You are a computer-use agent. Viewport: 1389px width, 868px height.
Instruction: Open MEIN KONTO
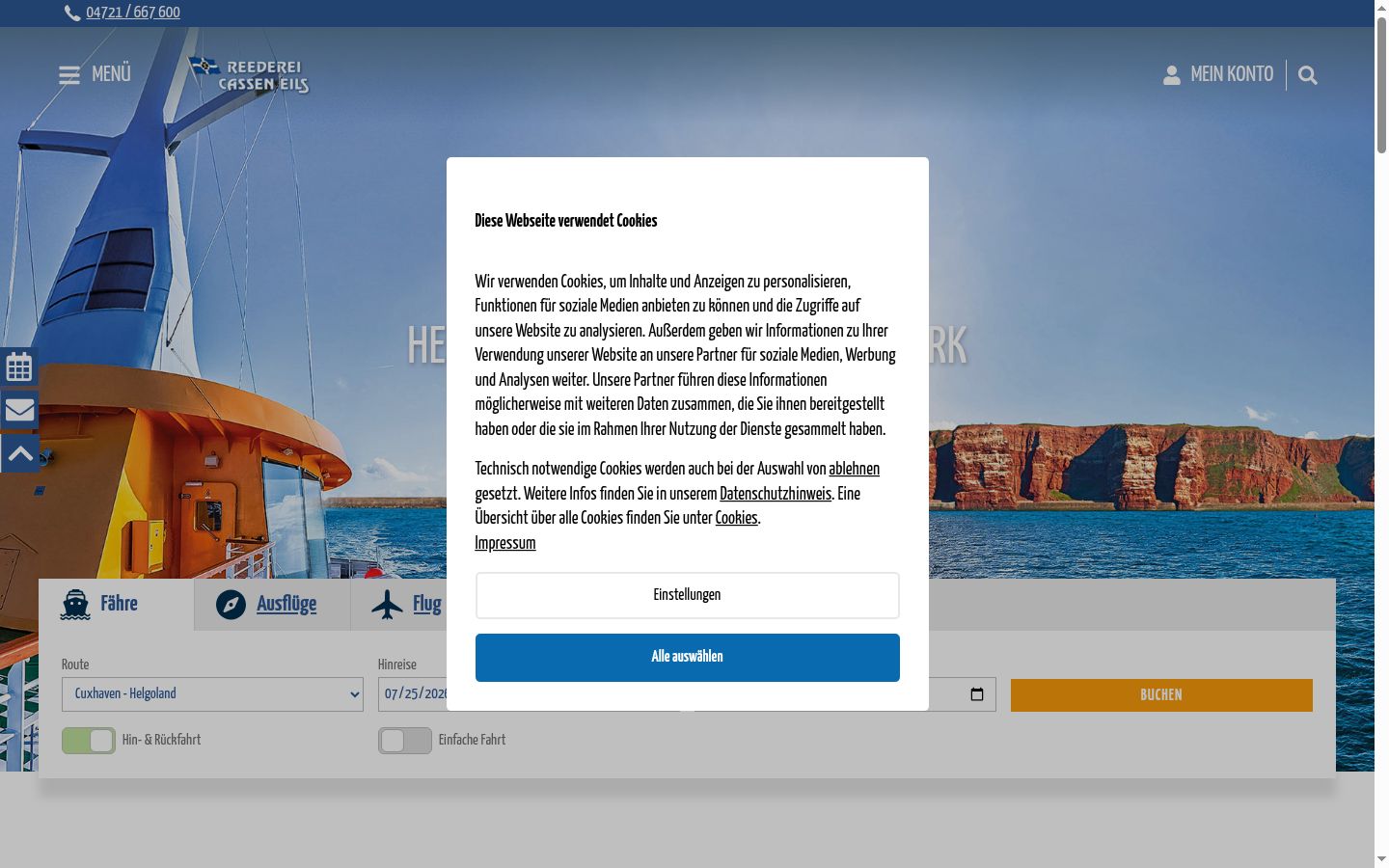1232,74
